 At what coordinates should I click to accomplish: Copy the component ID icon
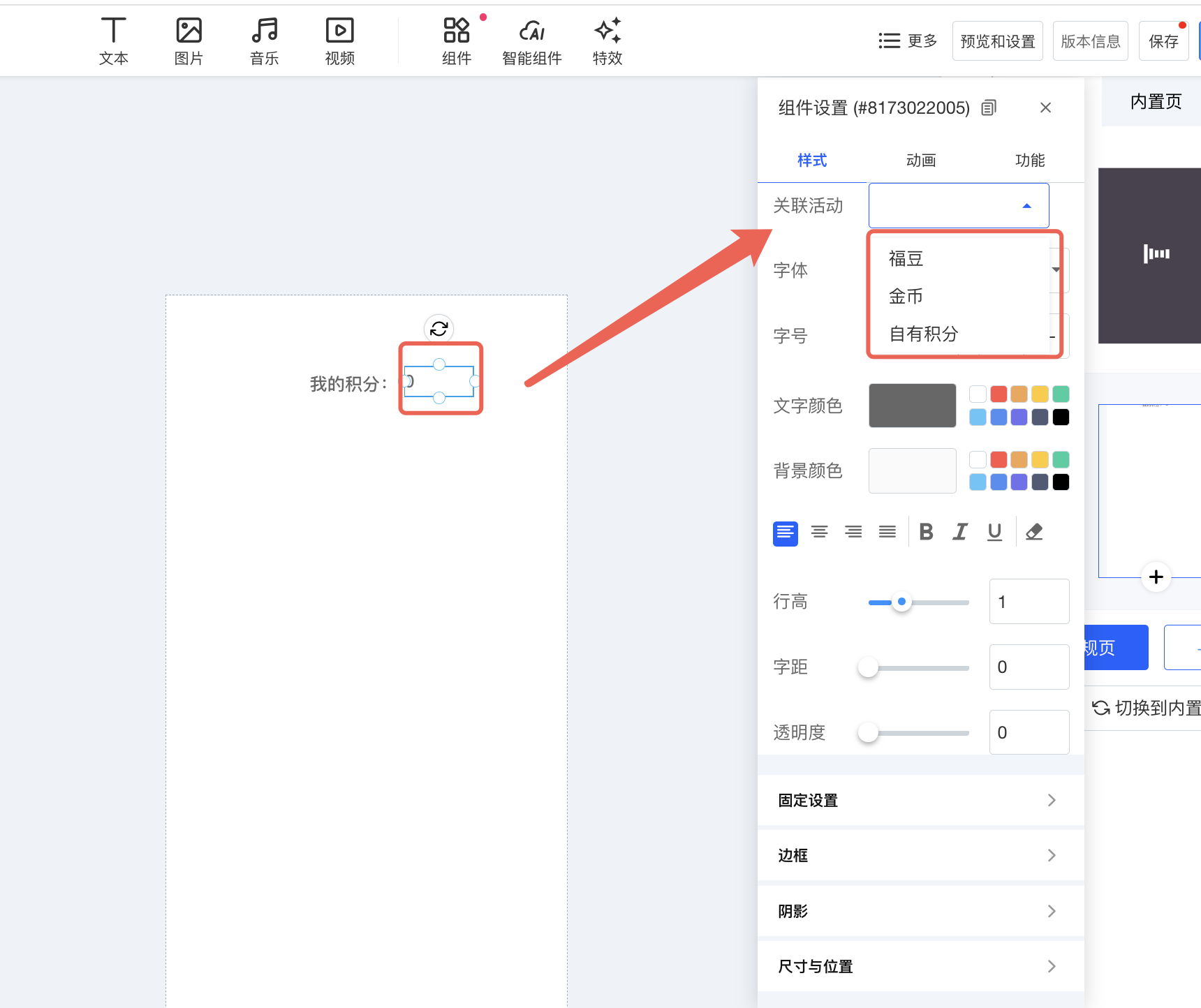point(989,108)
